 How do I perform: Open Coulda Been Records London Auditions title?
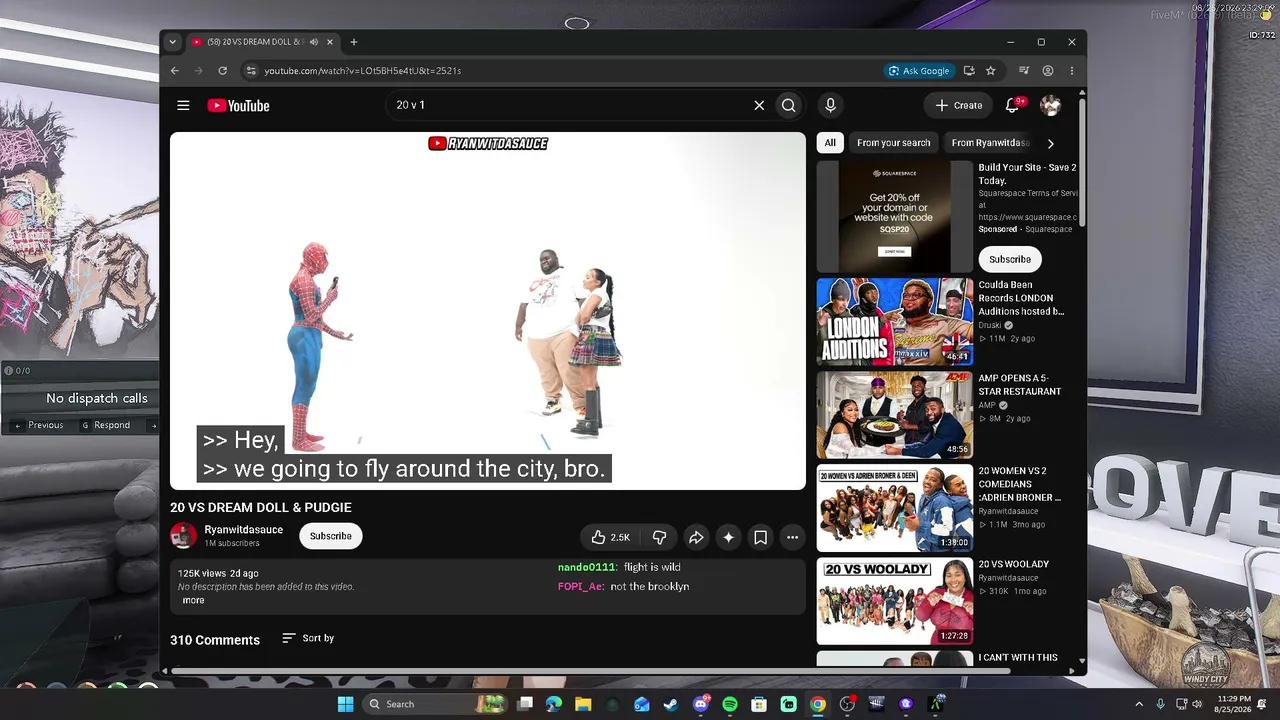(x=1022, y=298)
